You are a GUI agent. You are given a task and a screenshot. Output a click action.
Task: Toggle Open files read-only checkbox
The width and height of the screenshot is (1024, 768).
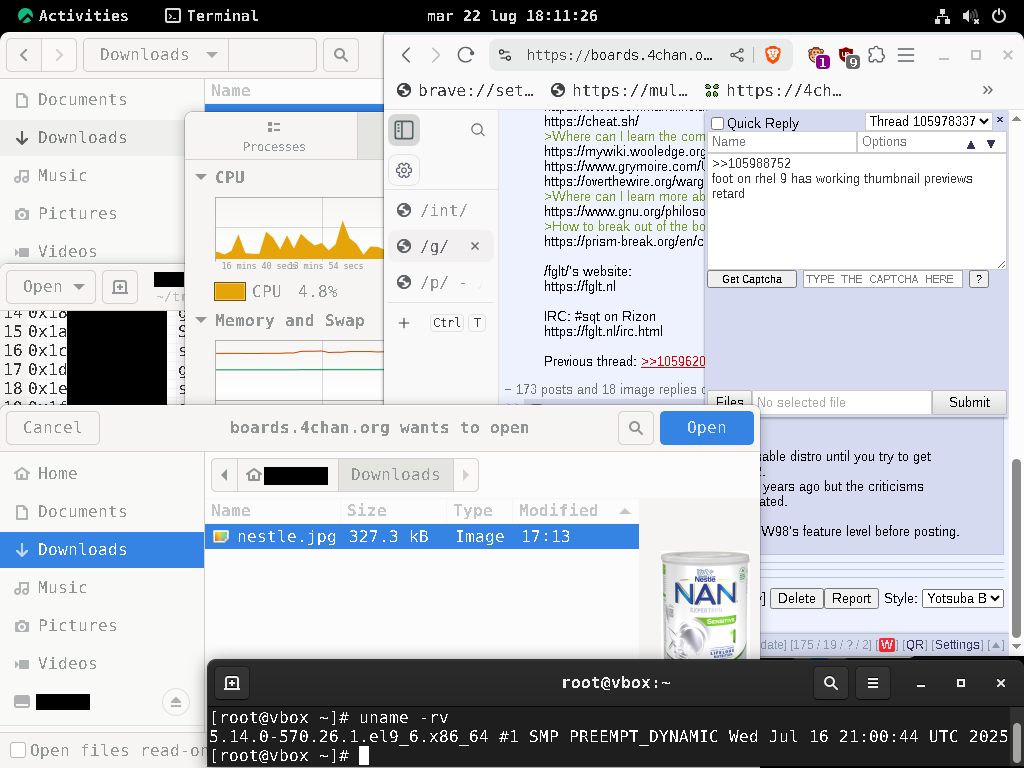pos(18,750)
